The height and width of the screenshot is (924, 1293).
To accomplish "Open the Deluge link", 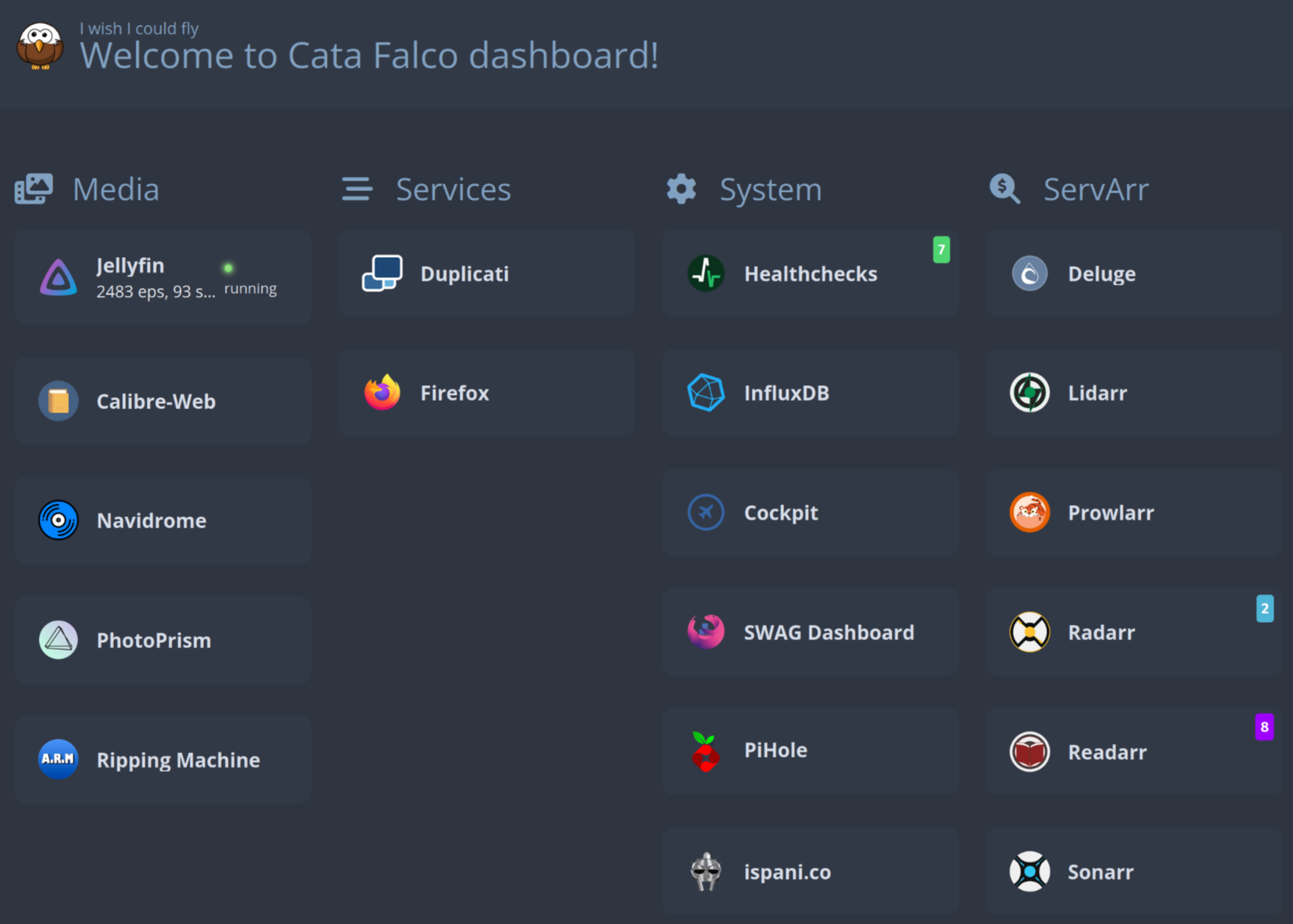I will (x=1134, y=274).
